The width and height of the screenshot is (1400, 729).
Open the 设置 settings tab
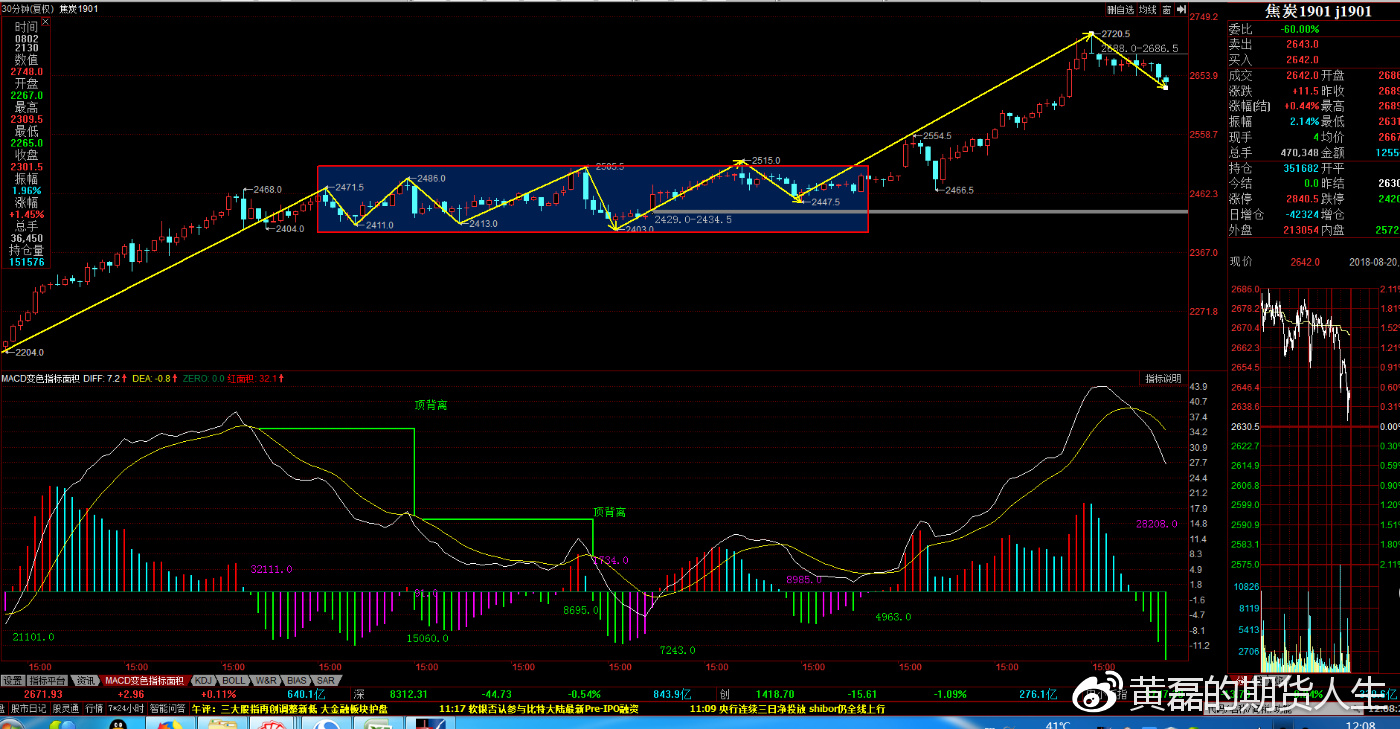12,680
